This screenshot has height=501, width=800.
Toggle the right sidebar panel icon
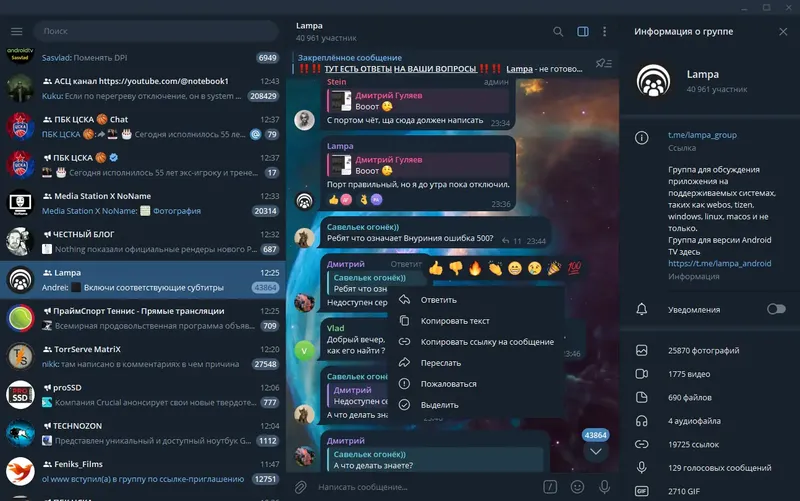tap(583, 32)
